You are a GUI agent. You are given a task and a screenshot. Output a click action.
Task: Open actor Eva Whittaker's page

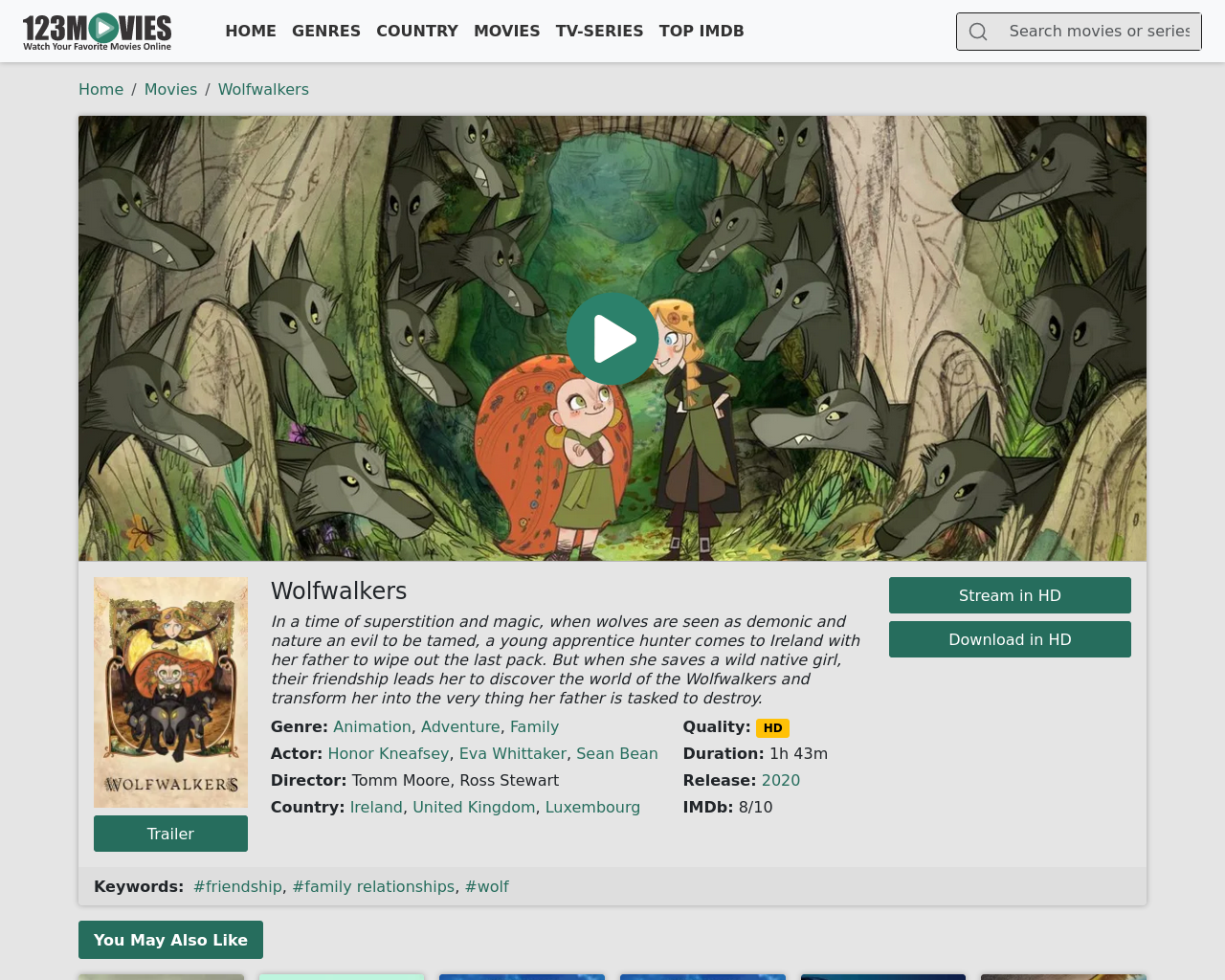[x=513, y=753]
